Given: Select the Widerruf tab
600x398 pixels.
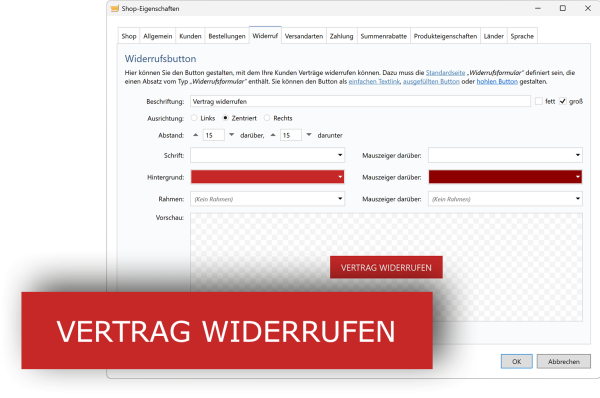Looking at the screenshot, I should click(265, 35).
